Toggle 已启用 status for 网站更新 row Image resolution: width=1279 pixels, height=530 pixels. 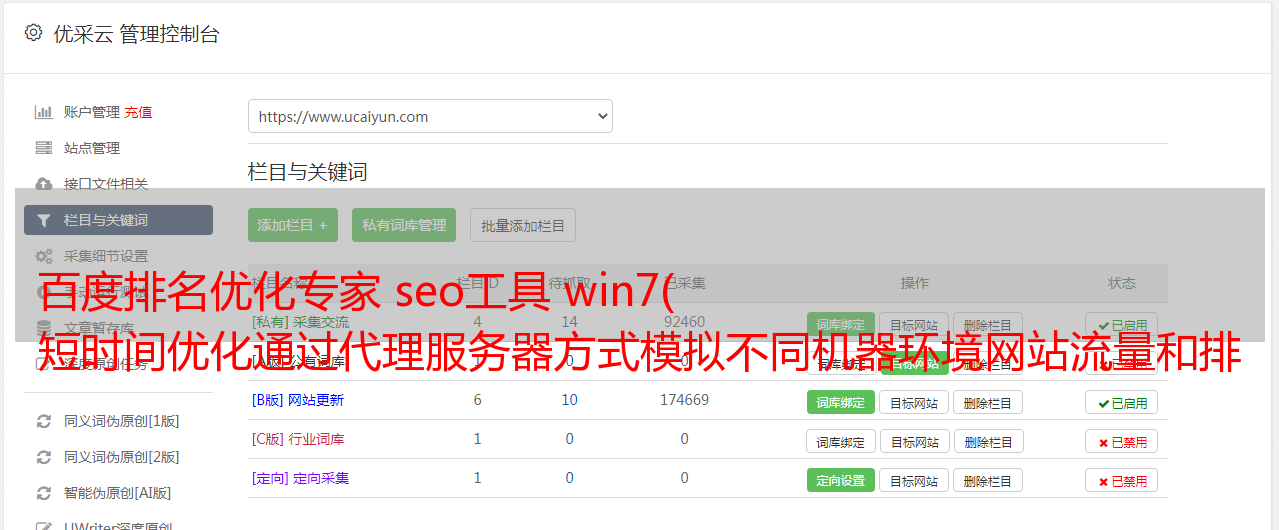[1122, 402]
